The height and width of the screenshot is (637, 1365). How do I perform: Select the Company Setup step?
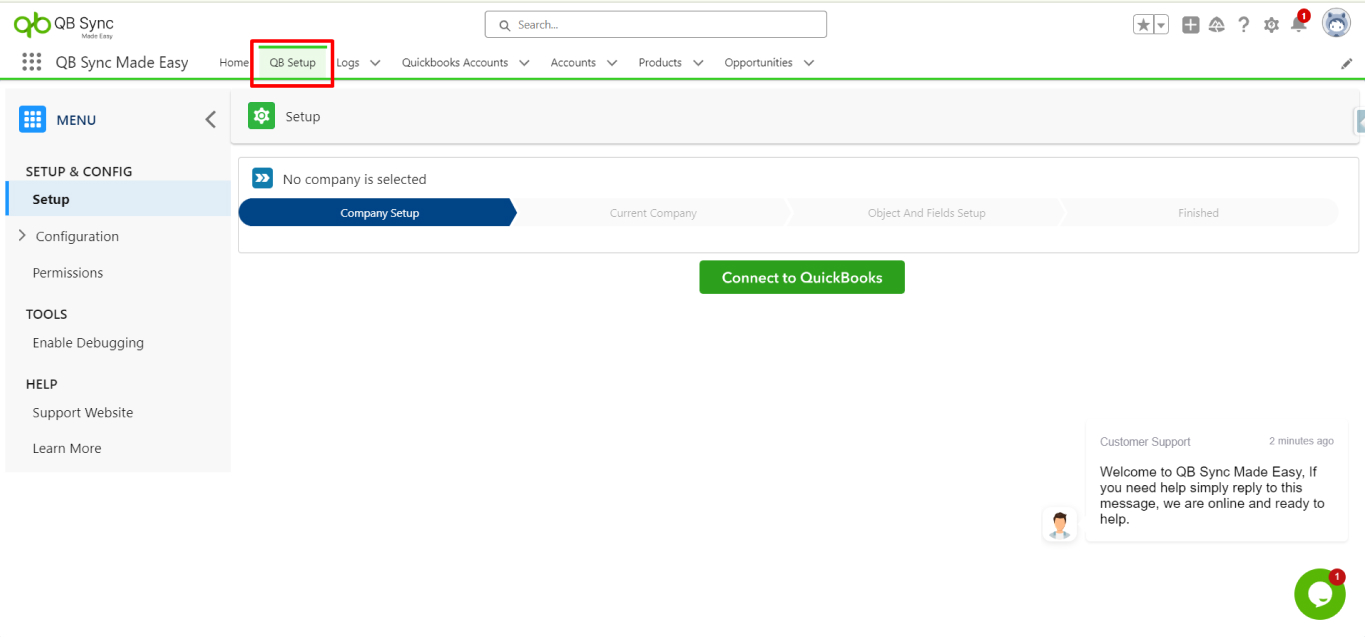[x=378, y=212]
